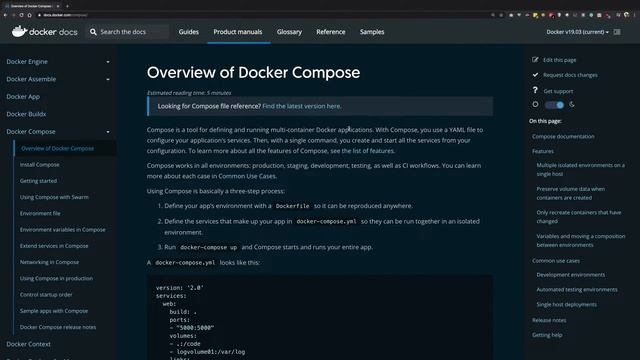Click the Docker whale logo
The height and width of the screenshot is (360, 640).
tap(19, 31)
